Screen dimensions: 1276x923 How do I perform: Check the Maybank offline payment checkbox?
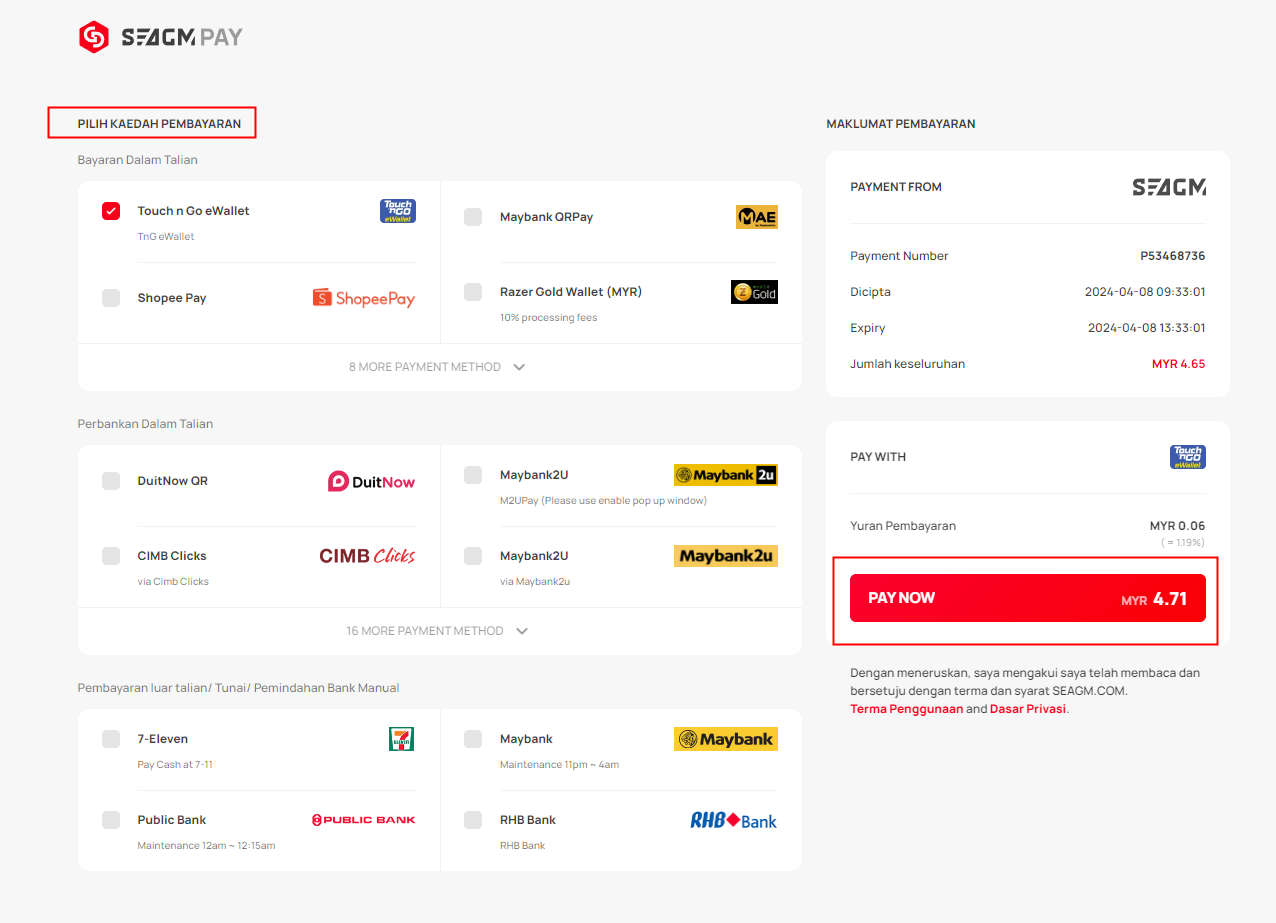473,739
